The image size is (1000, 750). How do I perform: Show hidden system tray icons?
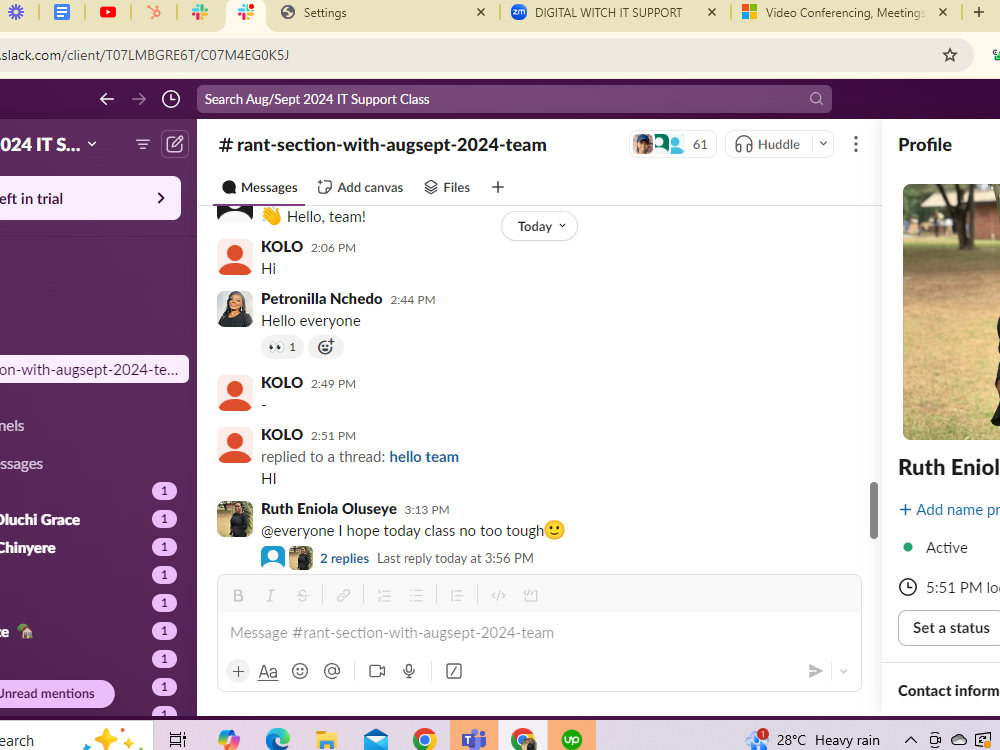pos(911,740)
